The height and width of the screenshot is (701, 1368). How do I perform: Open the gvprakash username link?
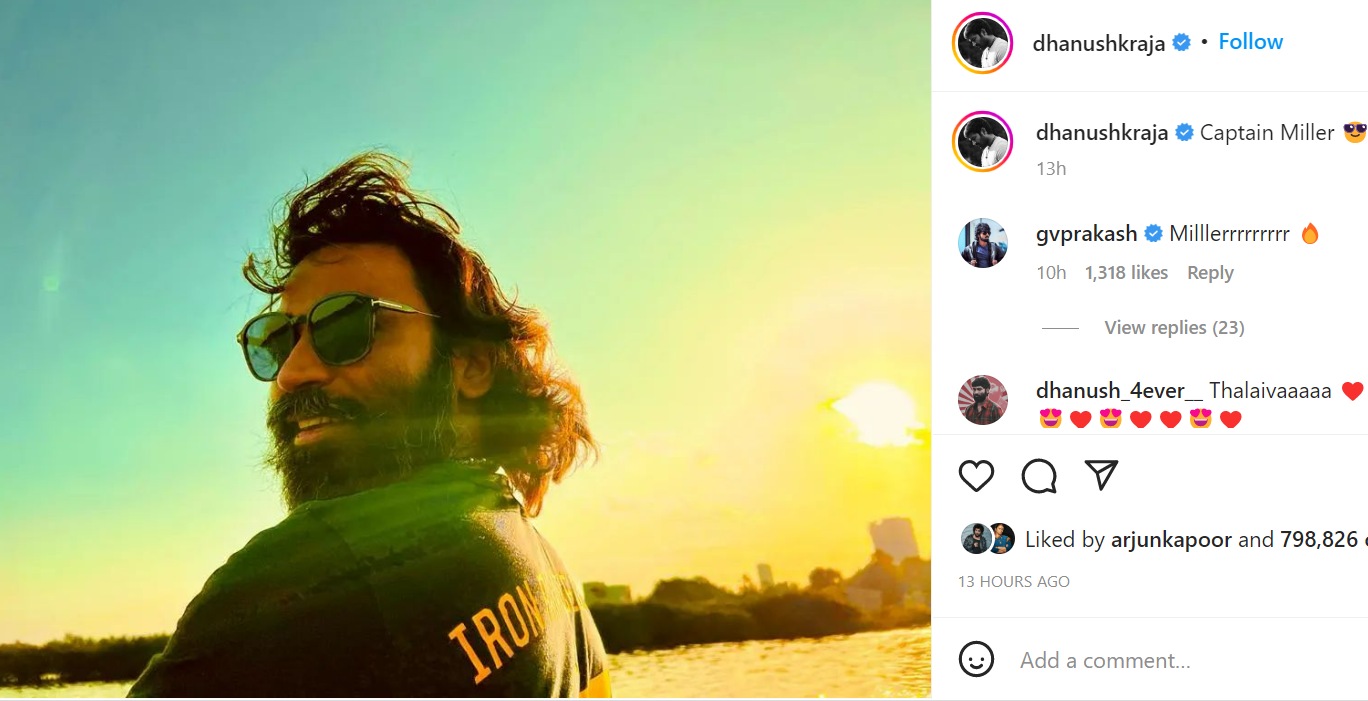coord(1087,234)
